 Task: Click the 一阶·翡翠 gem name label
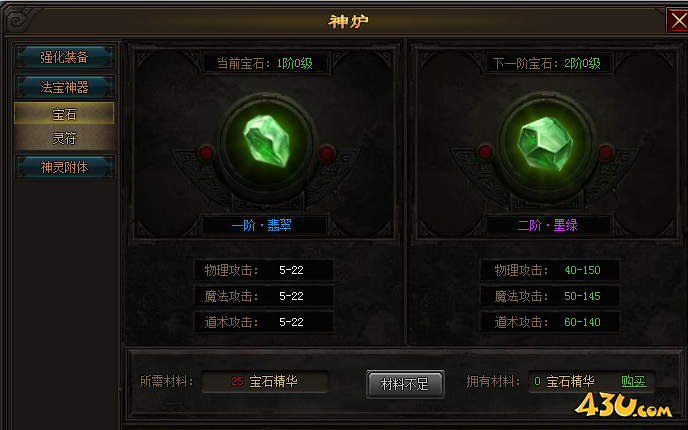pyautogui.click(x=262, y=226)
